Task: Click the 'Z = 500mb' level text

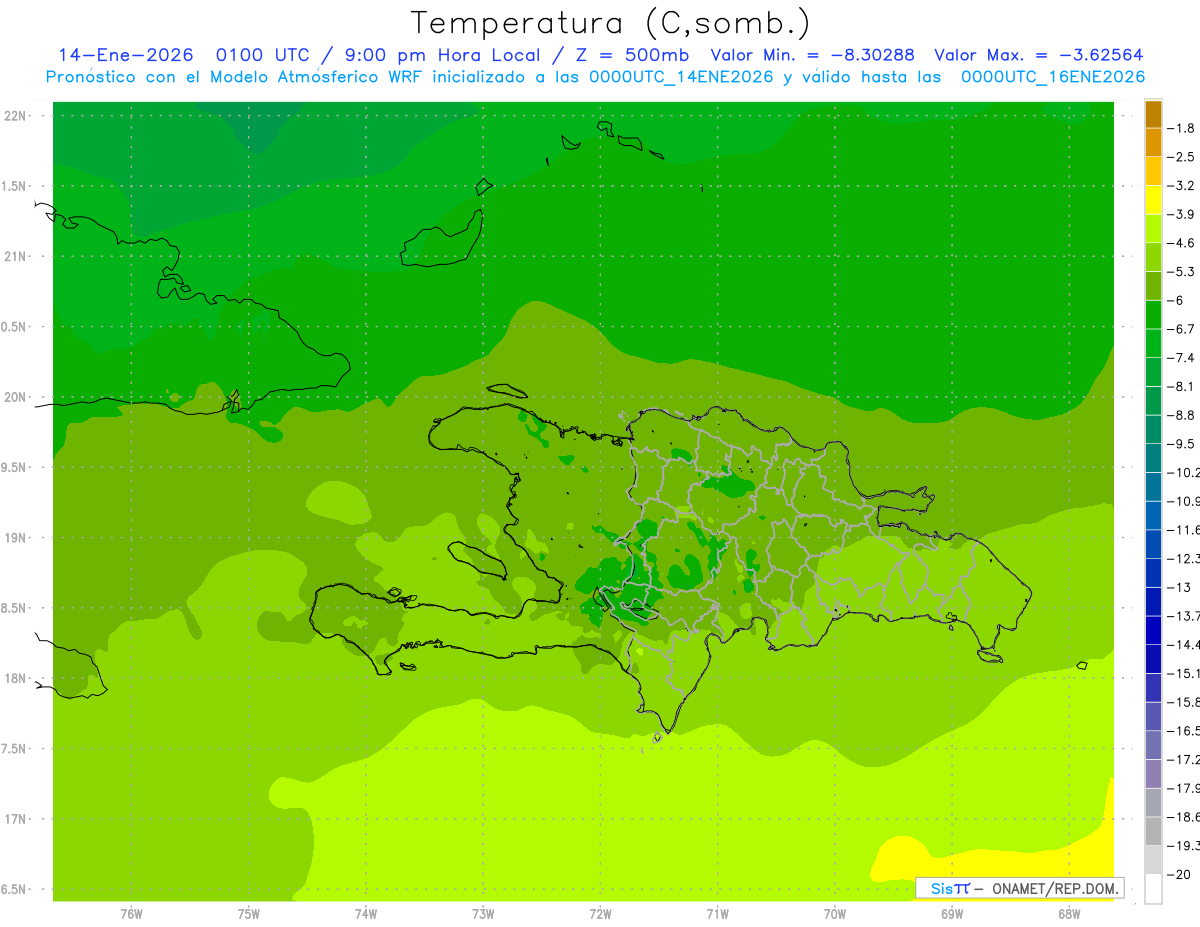Action: coord(634,55)
